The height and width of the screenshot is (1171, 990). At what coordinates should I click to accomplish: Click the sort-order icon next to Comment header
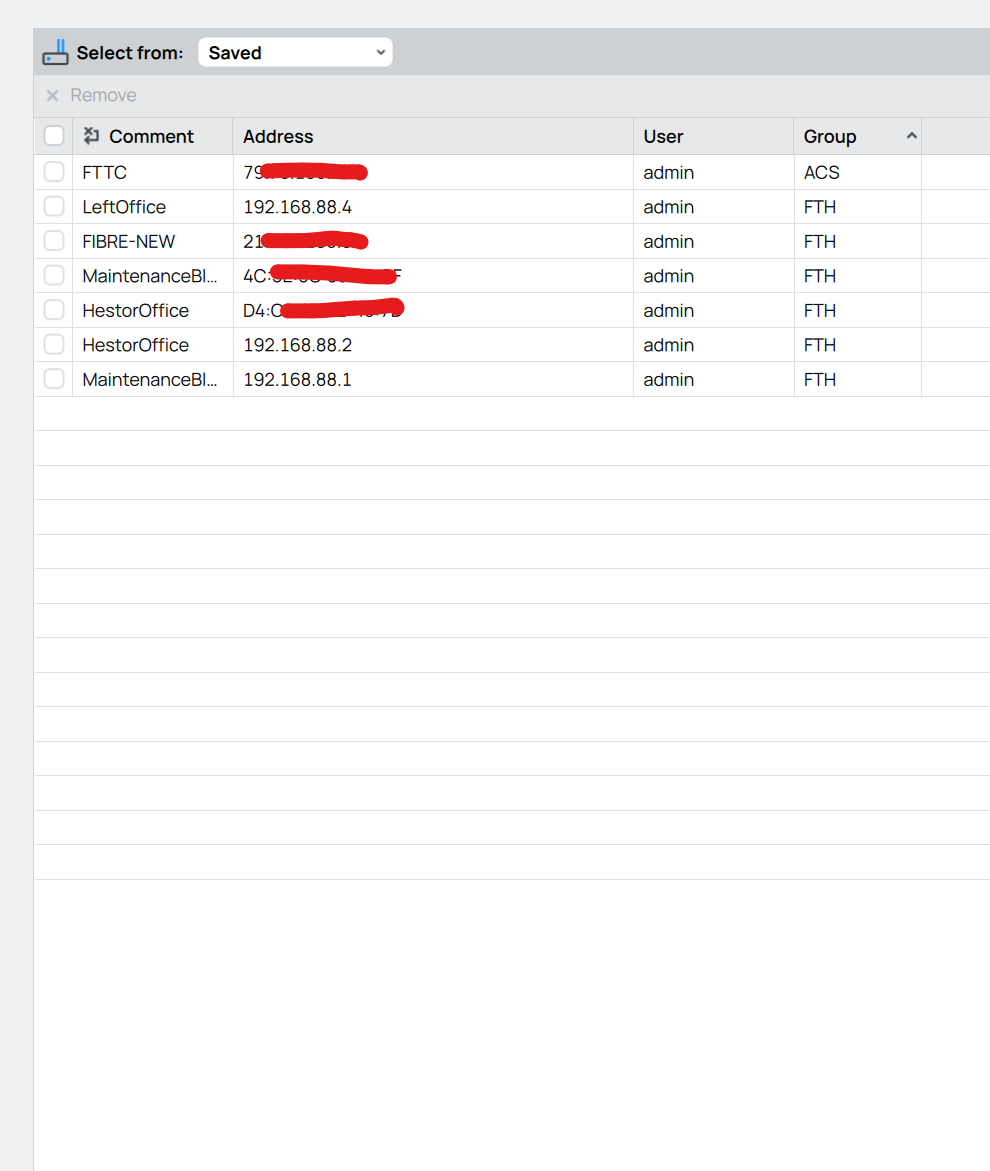(x=90, y=135)
